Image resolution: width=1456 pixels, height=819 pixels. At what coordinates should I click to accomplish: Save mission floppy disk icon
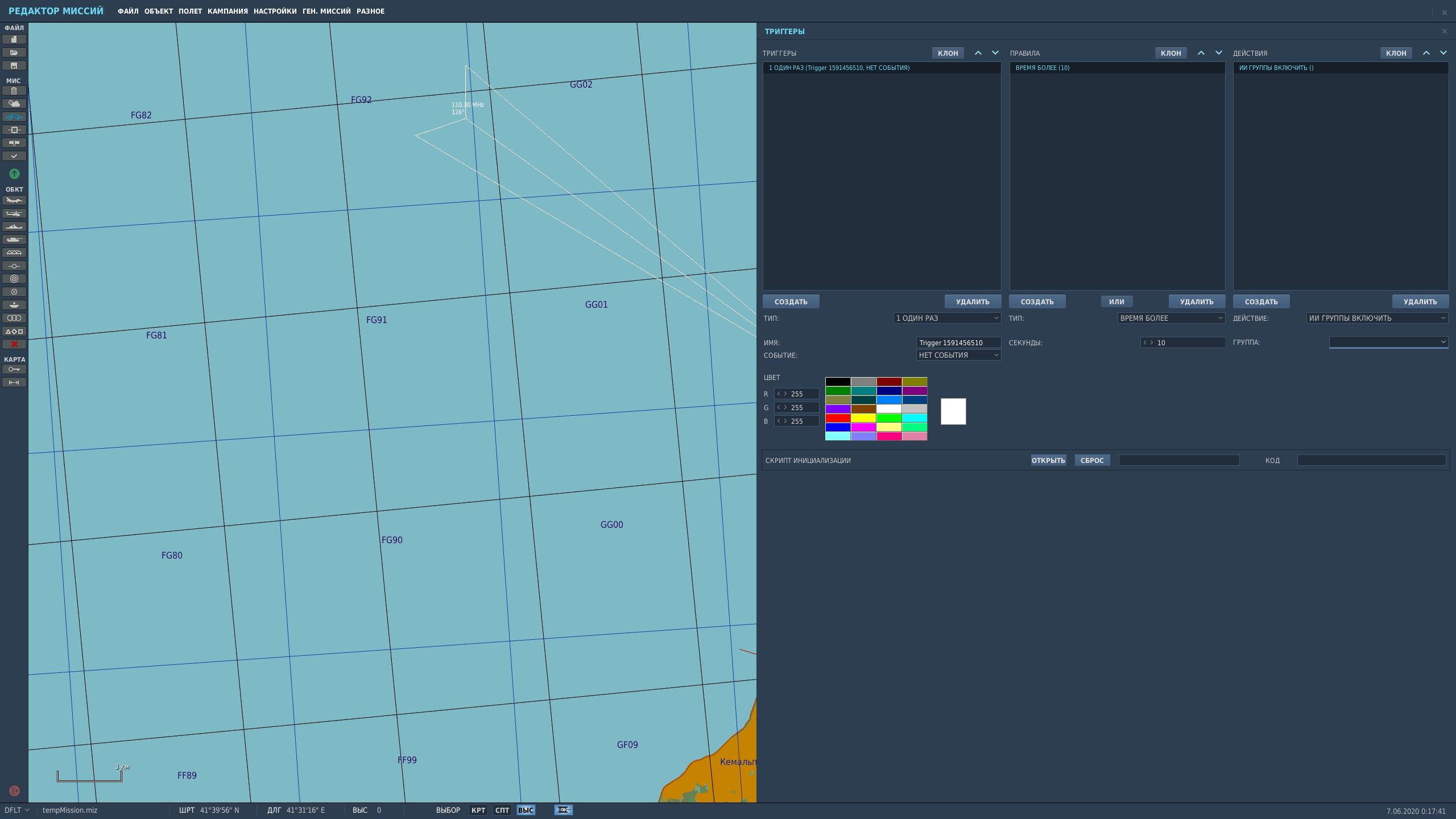point(14,65)
